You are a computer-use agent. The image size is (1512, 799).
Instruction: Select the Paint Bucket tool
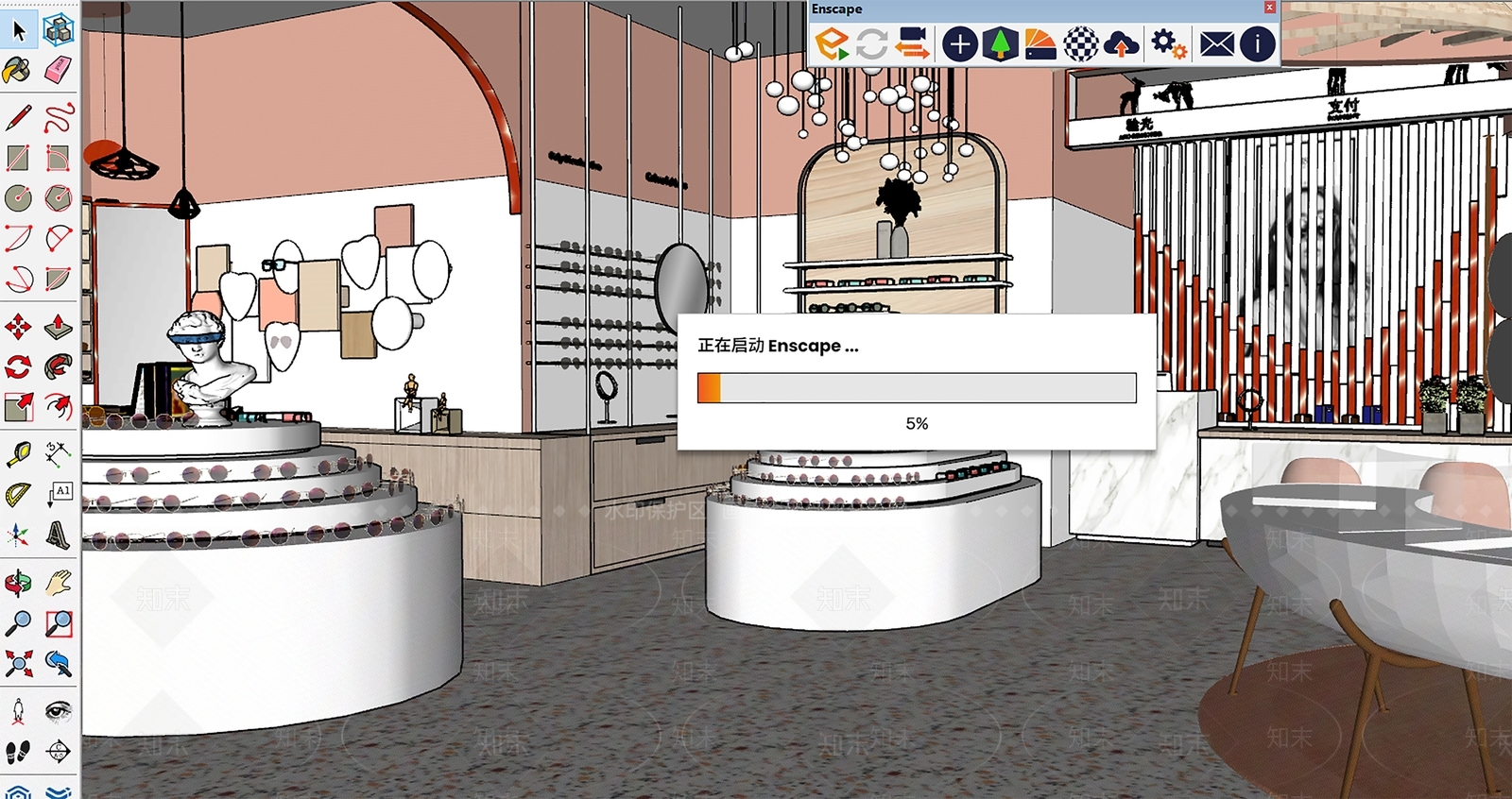point(18,71)
